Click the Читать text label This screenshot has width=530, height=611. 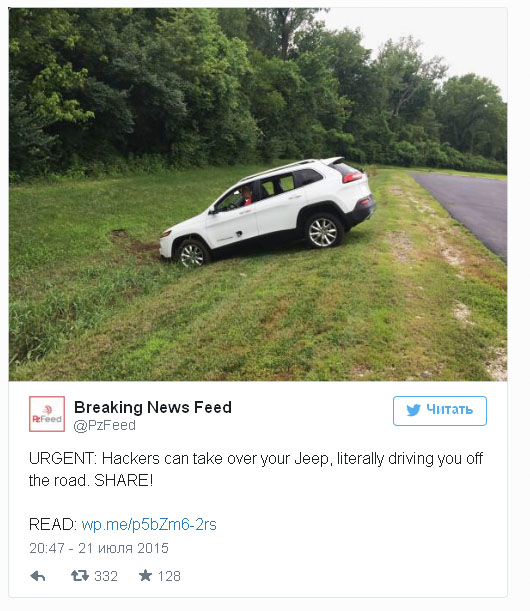pos(449,410)
